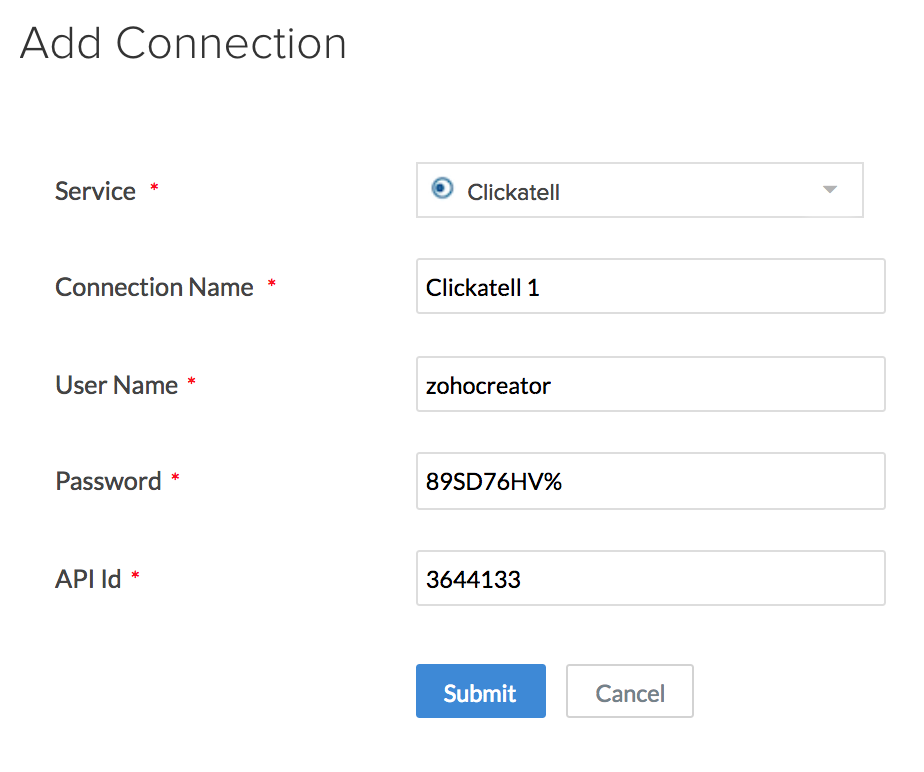
Task: Expand the Service dropdown arrow
Action: point(829,190)
